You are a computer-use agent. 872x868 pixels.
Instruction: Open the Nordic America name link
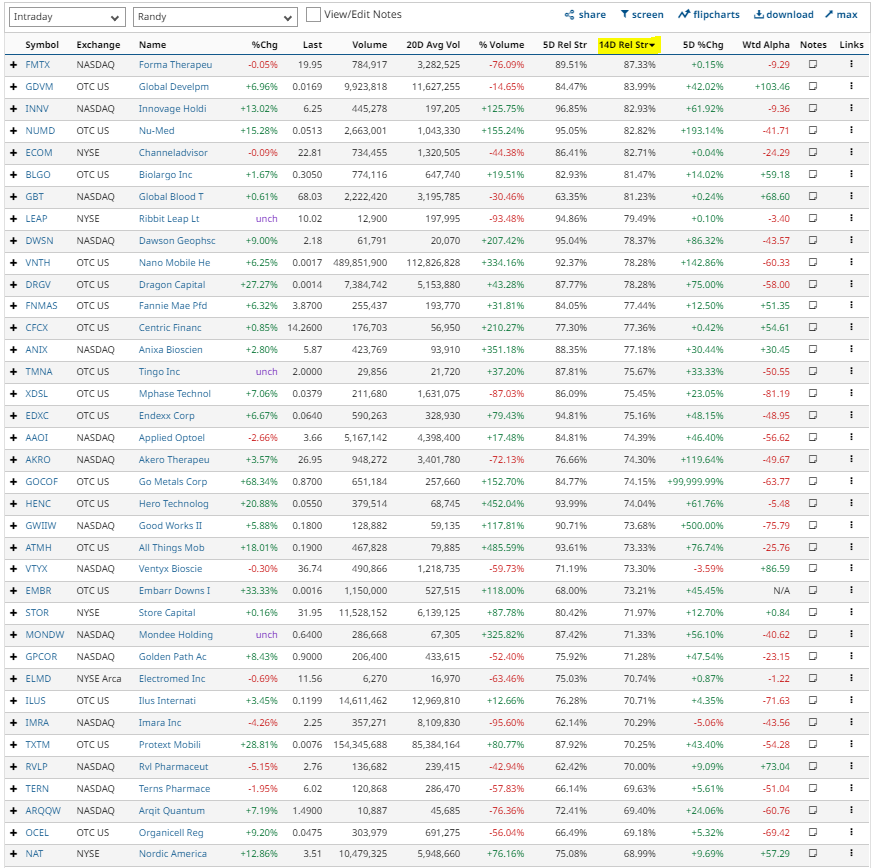click(172, 854)
